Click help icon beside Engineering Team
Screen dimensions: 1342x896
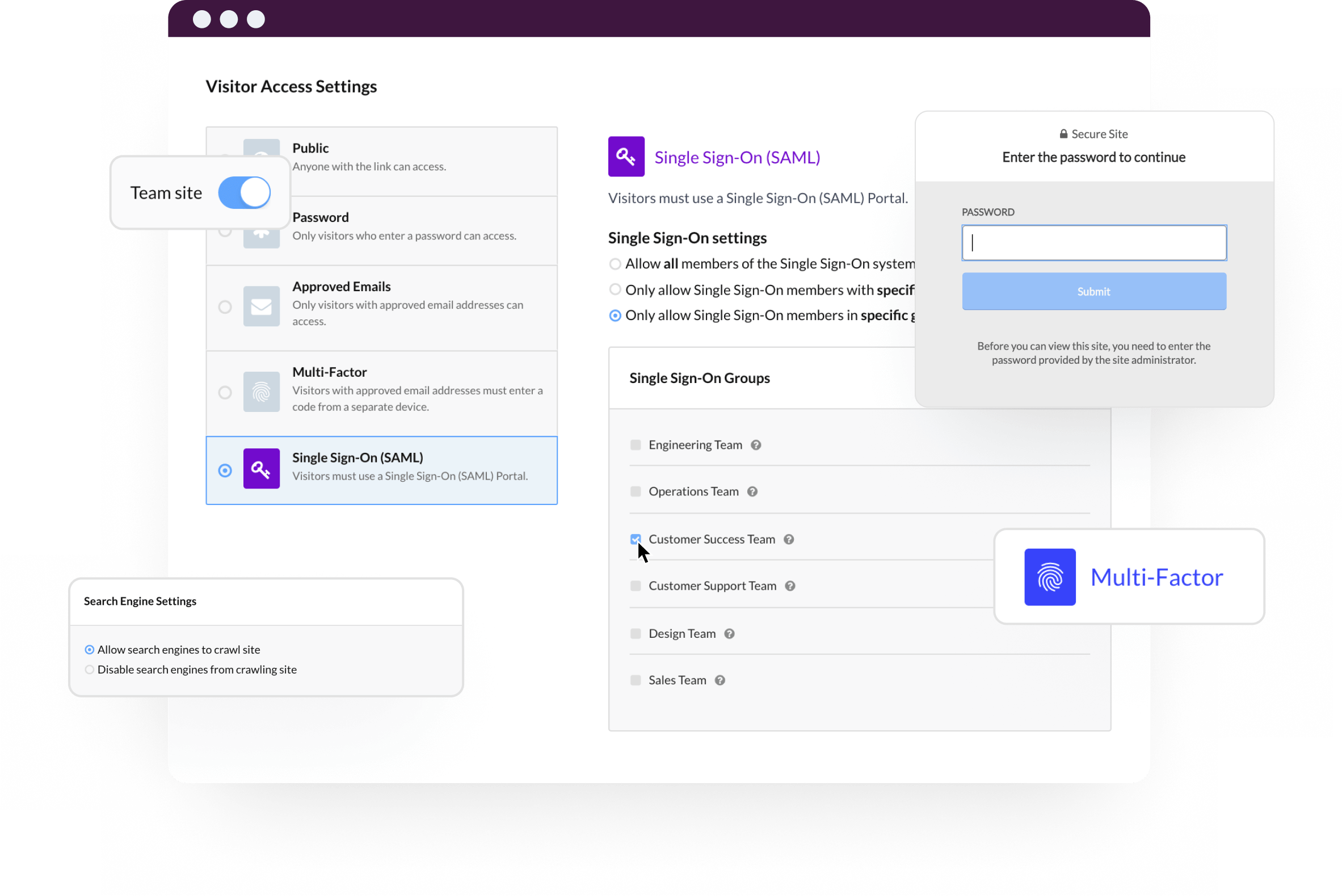point(755,445)
